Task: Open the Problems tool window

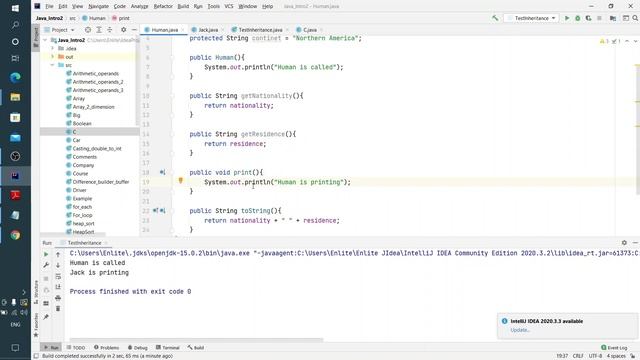Action: pos(107,348)
